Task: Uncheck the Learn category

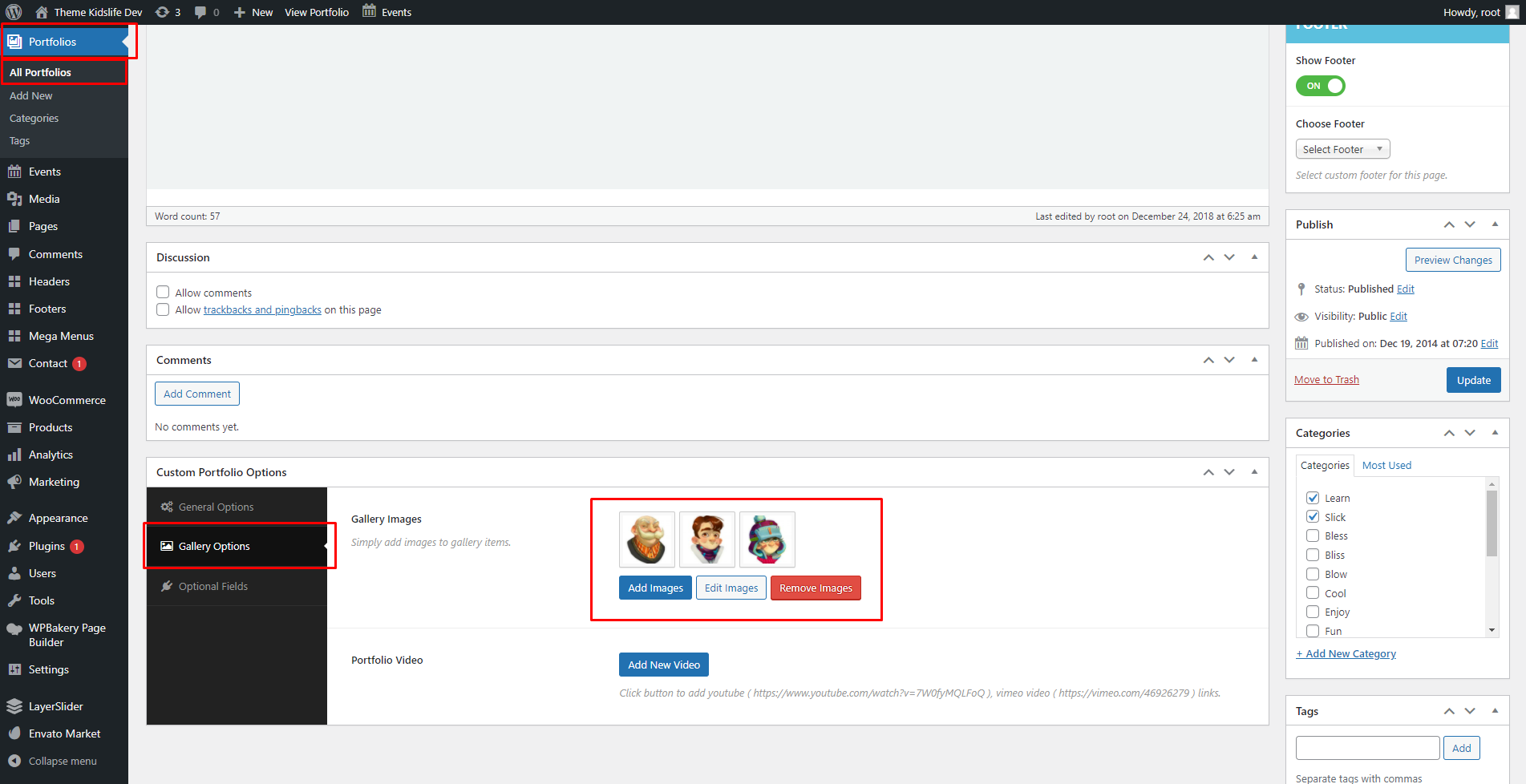Action: click(x=1313, y=498)
